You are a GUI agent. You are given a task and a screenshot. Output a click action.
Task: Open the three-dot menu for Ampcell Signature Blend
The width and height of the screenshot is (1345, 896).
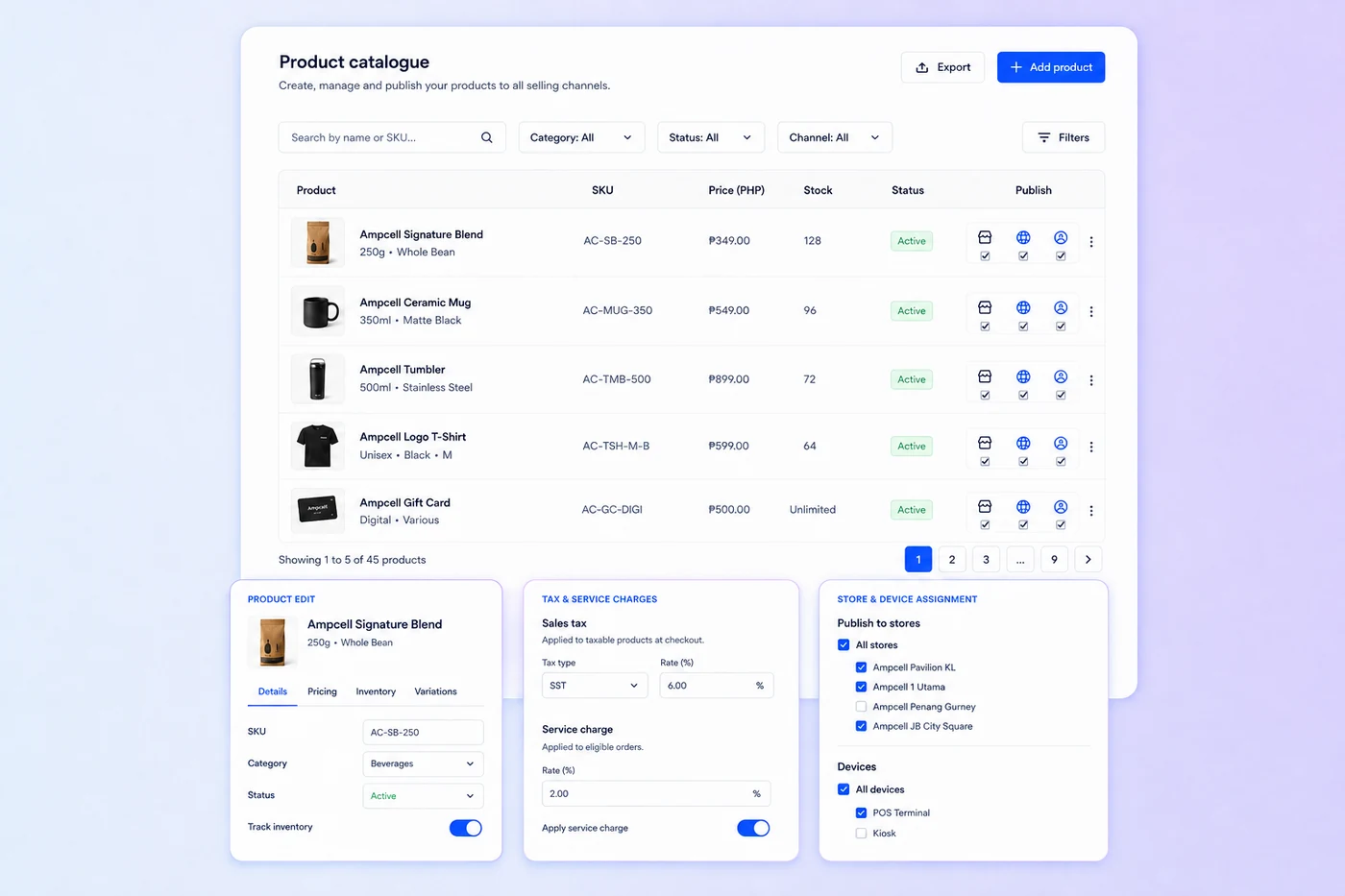pyautogui.click(x=1091, y=242)
